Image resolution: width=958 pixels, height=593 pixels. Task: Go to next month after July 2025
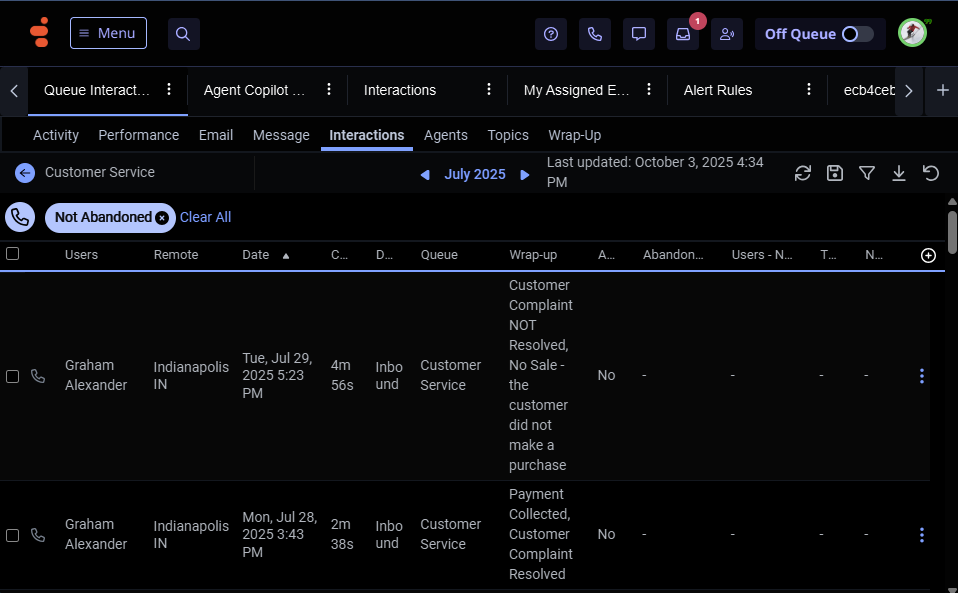point(525,174)
